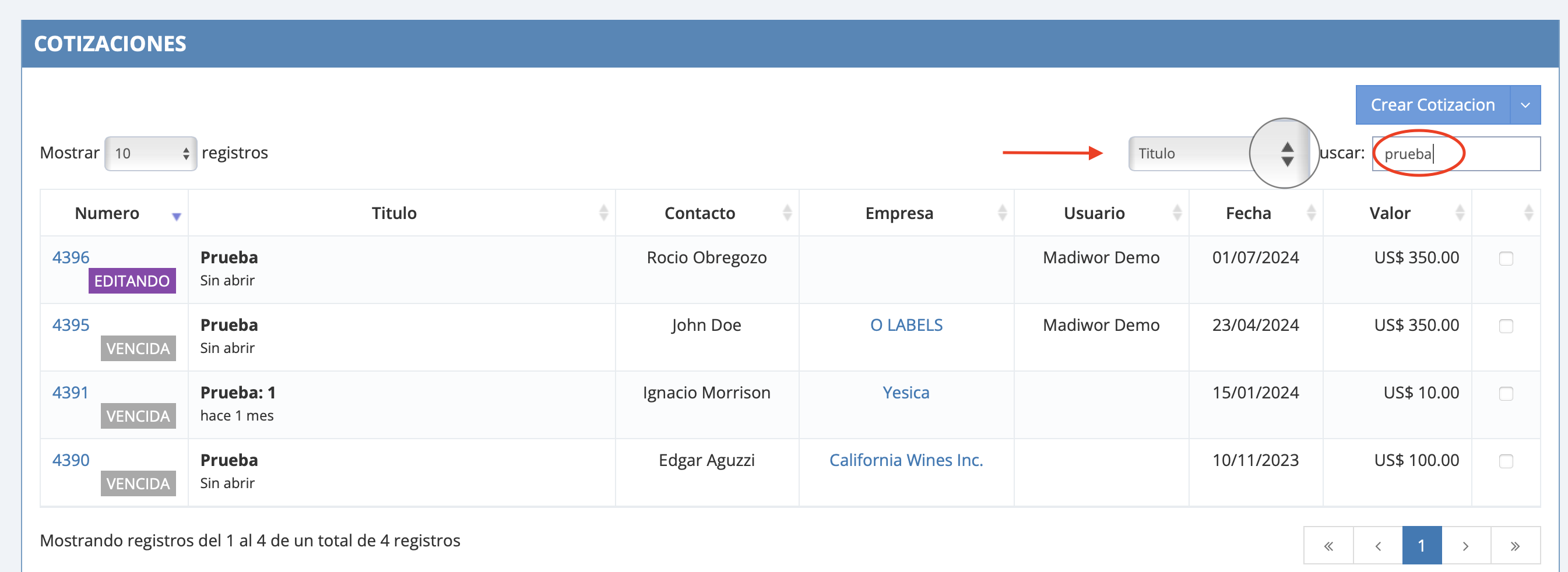The image size is (1568, 572).
Task: Go to first page double-chevron
Action: click(1328, 546)
